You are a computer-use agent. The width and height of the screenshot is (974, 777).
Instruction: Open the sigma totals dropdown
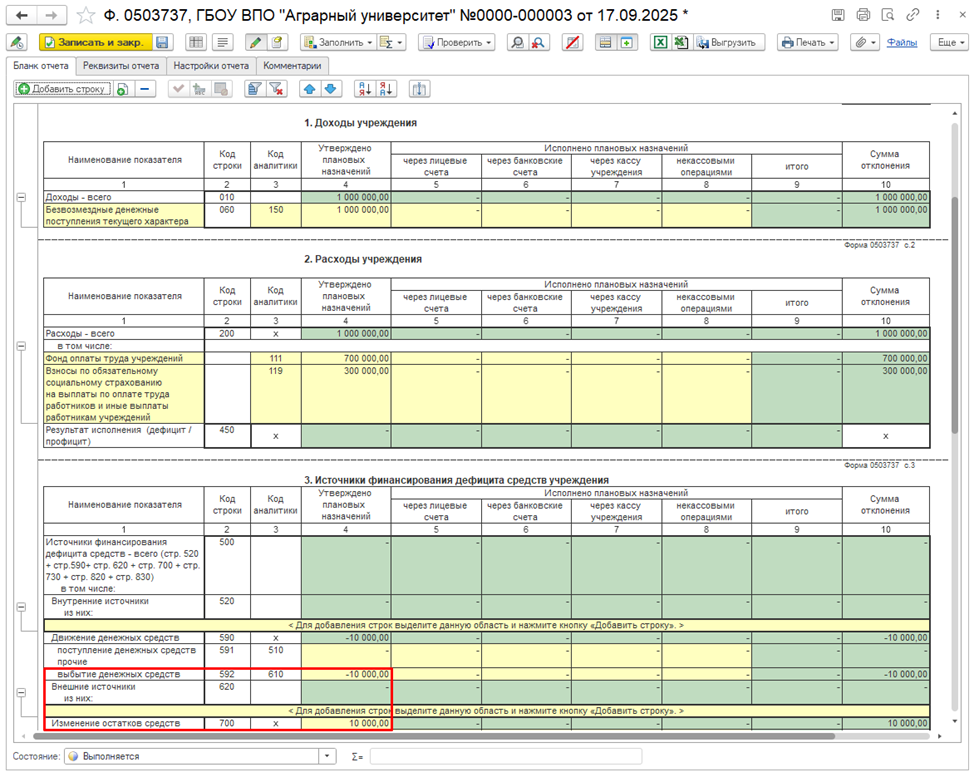(x=391, y=42)
